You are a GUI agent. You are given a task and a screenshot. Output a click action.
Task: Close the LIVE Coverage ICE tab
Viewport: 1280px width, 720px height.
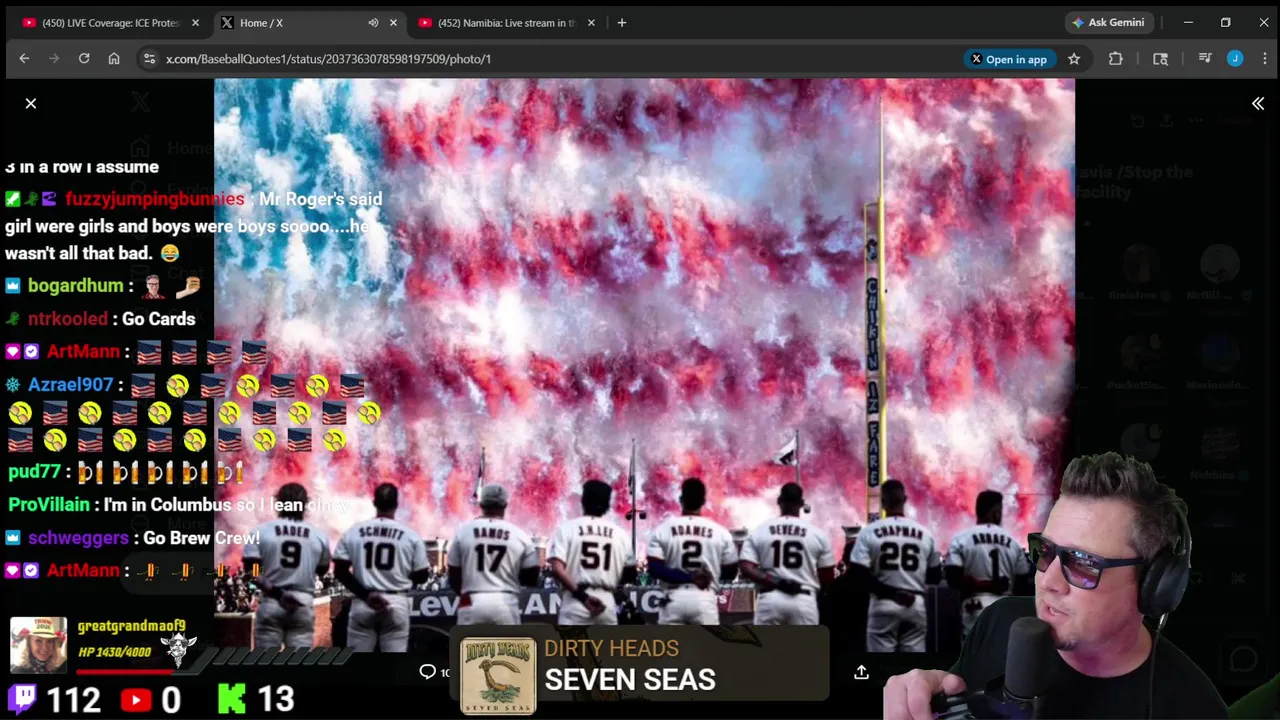tap(195, 23)
